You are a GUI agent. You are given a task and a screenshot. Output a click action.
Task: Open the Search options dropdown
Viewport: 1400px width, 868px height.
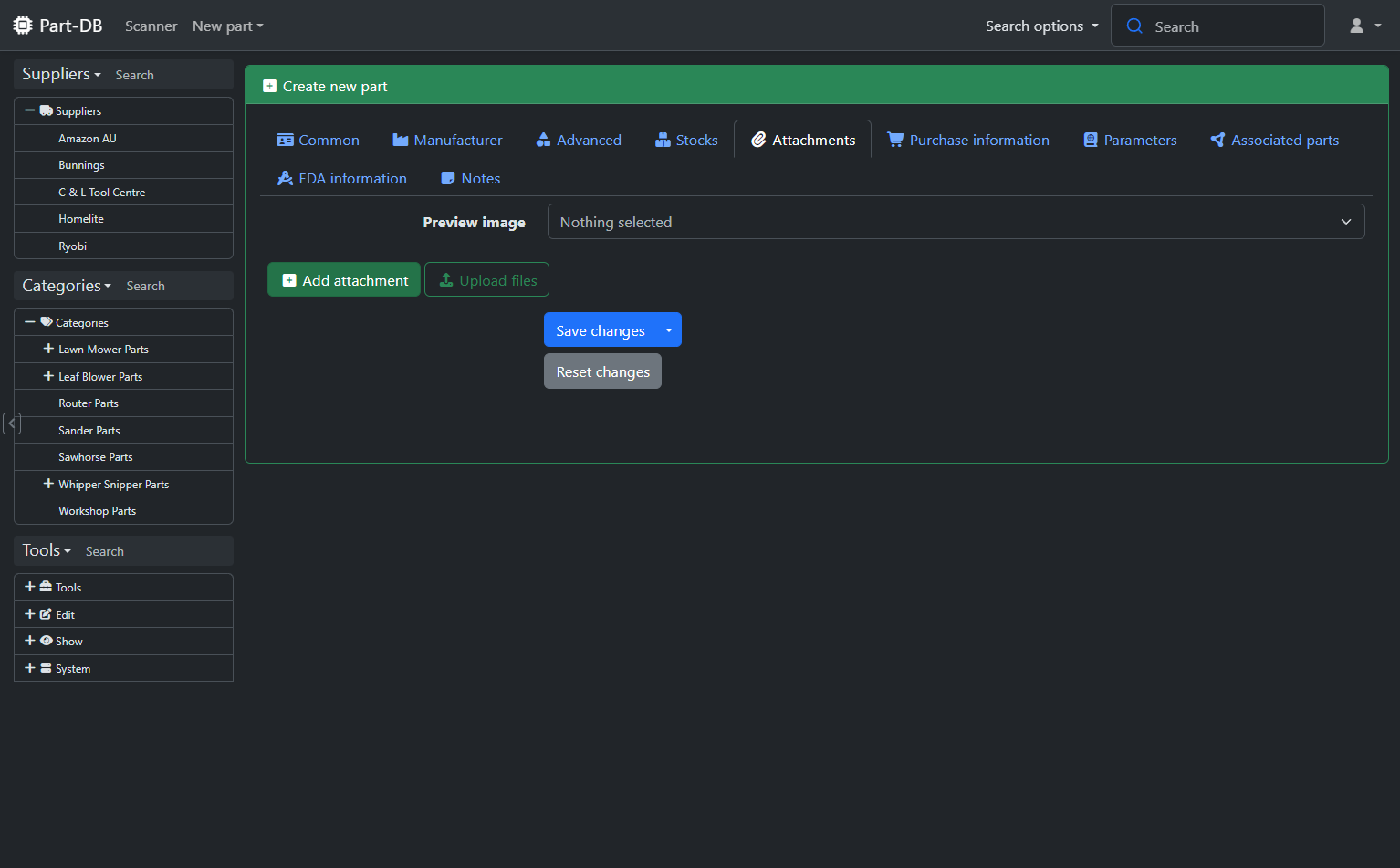pos(1042,26)
